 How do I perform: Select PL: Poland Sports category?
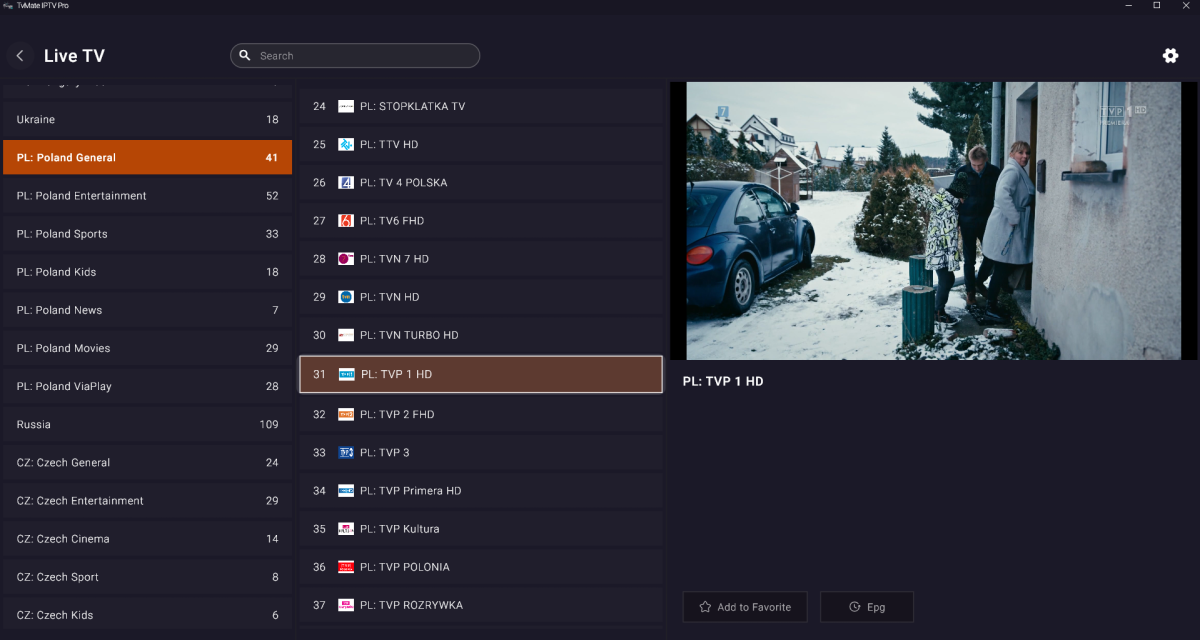point(147,234)
